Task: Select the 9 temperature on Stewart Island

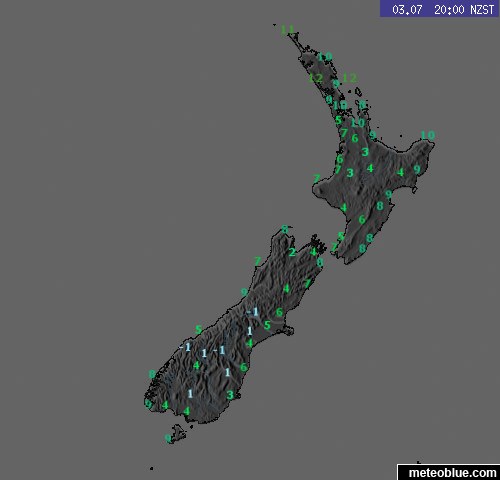Action: 168,438
